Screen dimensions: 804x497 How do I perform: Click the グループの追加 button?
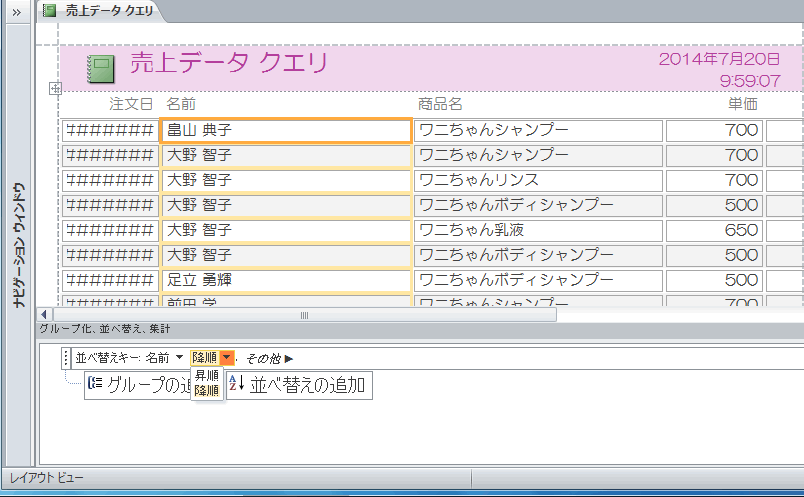138,386
